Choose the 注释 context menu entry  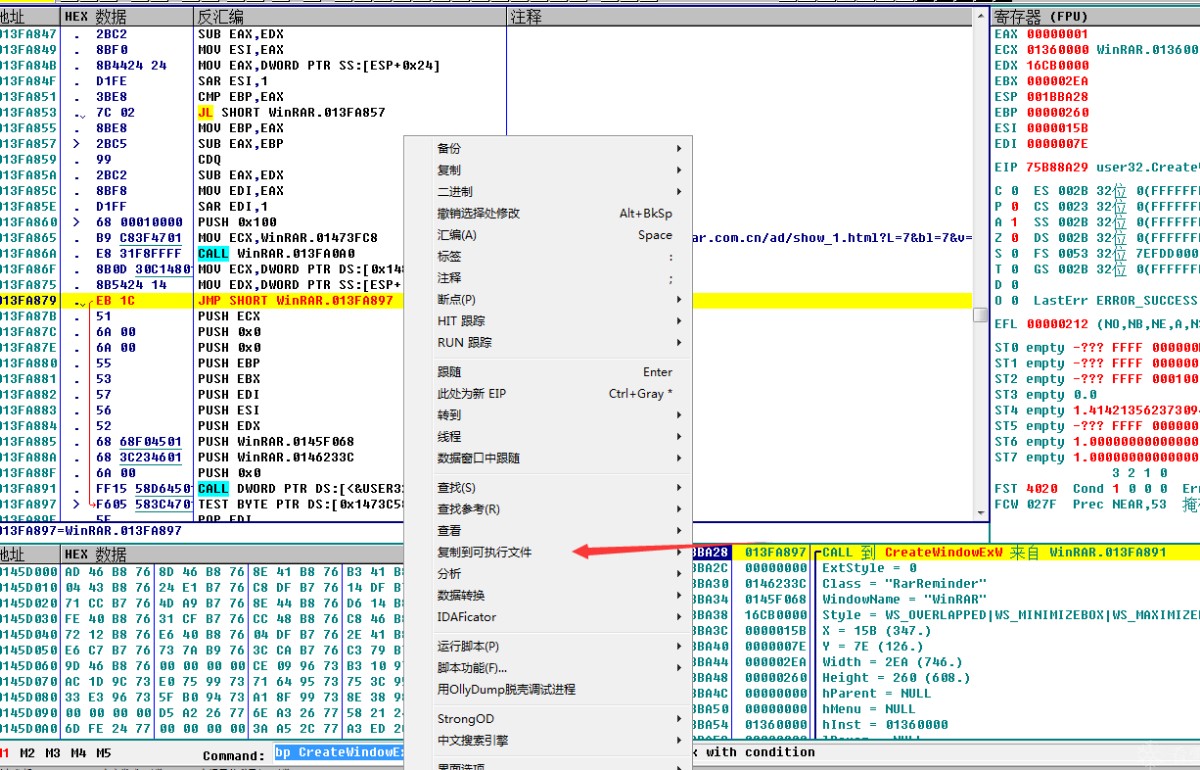pyautogui.click(x=548, y=278)
